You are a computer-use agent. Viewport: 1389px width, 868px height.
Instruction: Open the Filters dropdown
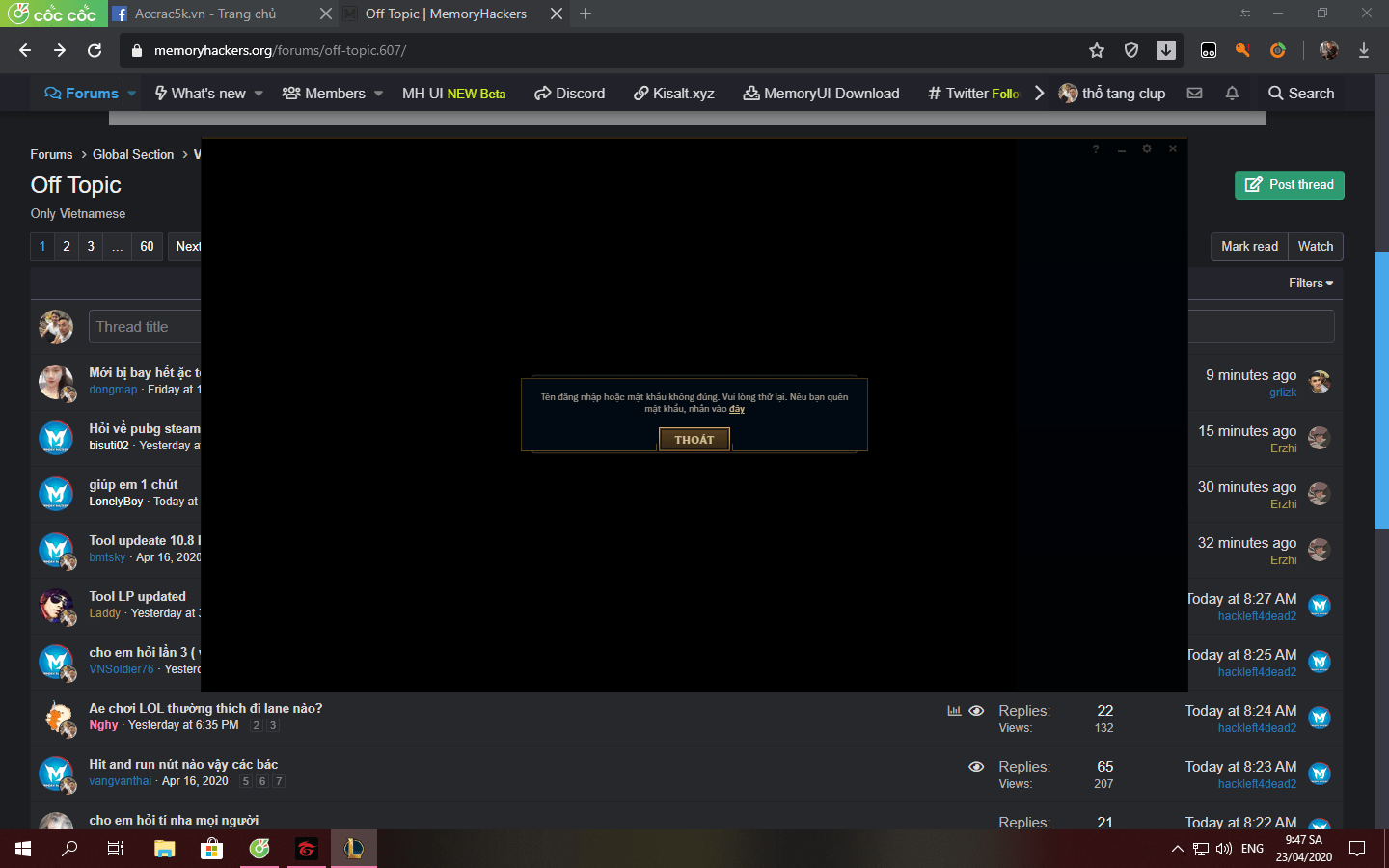click(x=1311, y=284)
